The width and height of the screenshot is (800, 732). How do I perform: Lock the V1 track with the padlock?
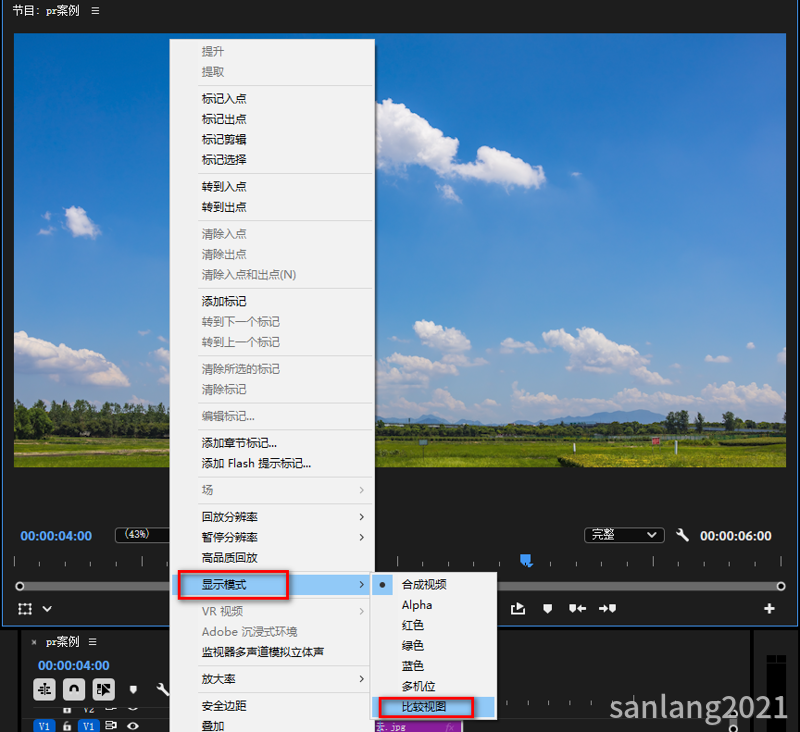click(x=66, y=726)
